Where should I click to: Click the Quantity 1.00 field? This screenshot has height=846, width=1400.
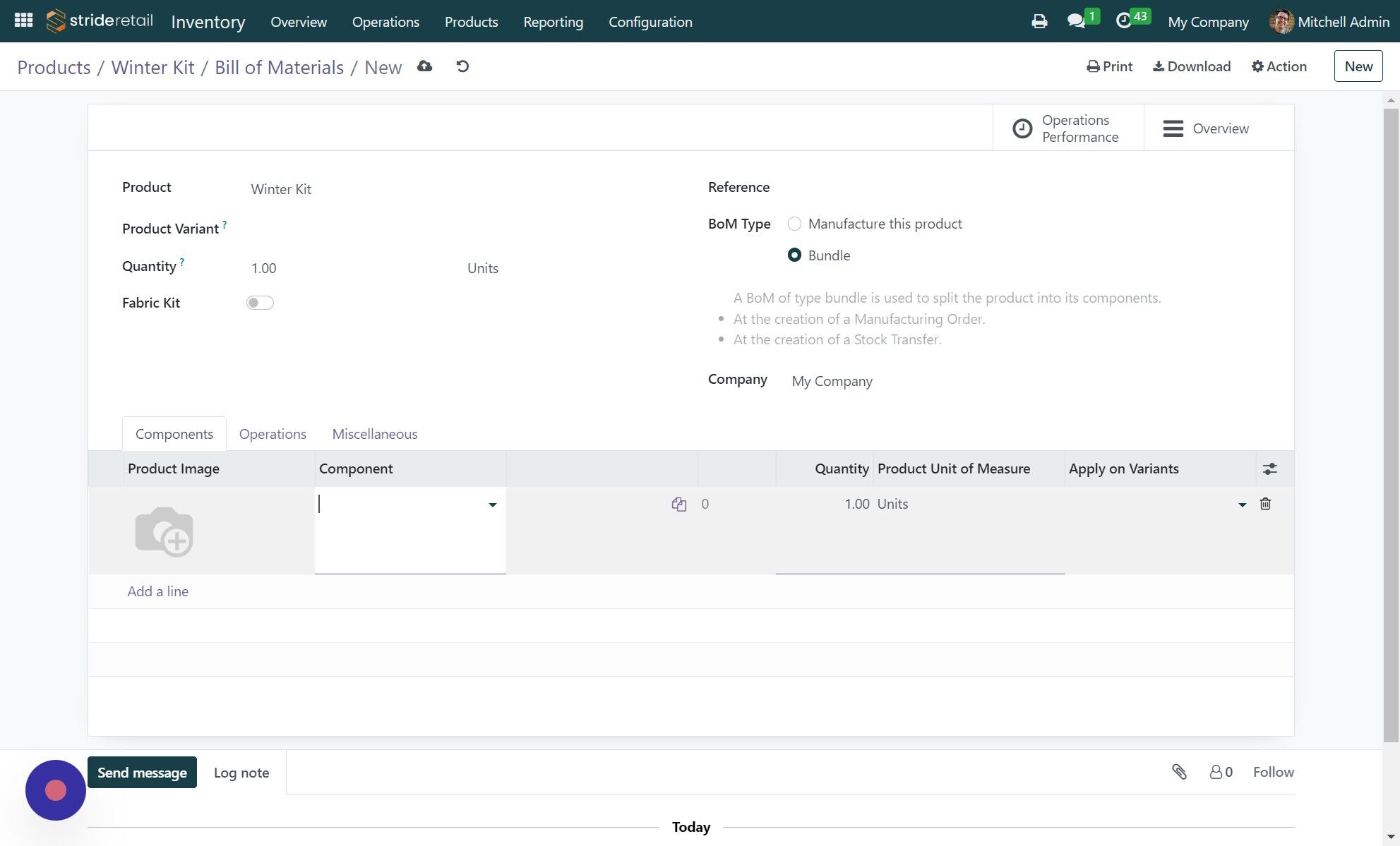click(352, 268)
